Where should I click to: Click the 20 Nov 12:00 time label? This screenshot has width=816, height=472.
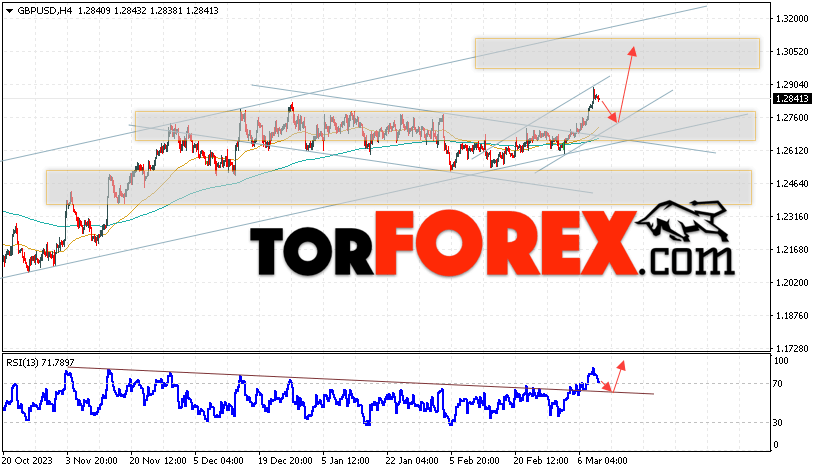tap(158, 461)
